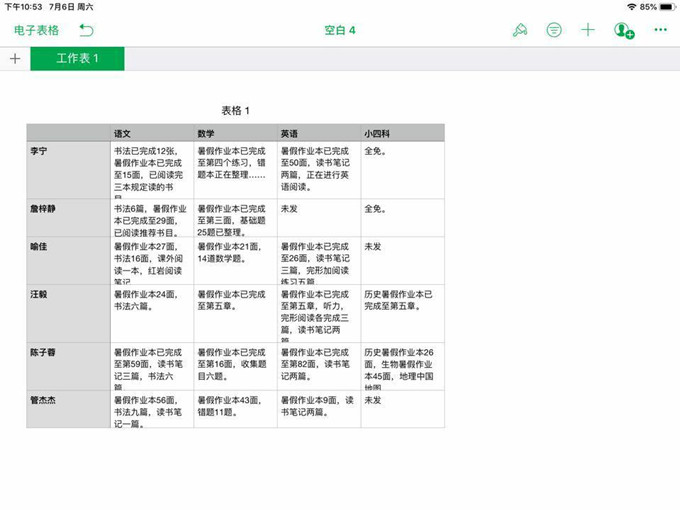Select 管杰杰's 小四科 cell 未发
Screen dimensions: 680x510
(402, 409)
